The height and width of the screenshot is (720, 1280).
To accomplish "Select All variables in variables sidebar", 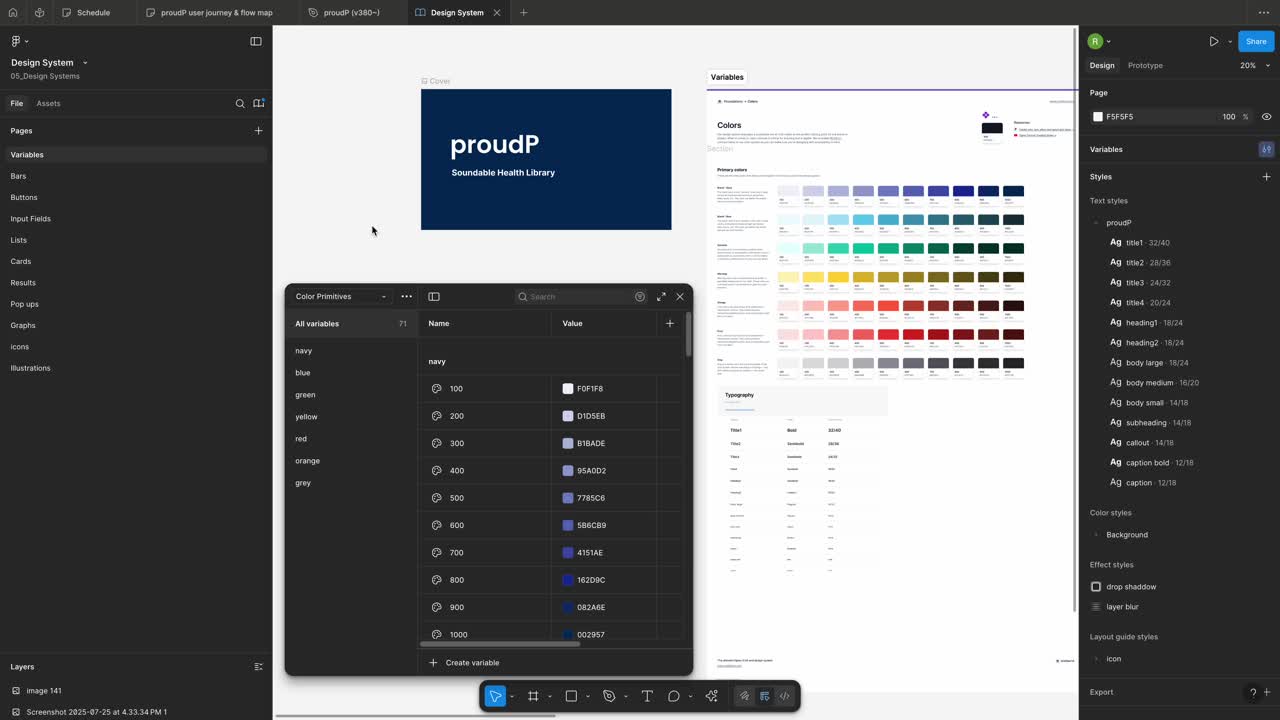I will coord(351,324).
